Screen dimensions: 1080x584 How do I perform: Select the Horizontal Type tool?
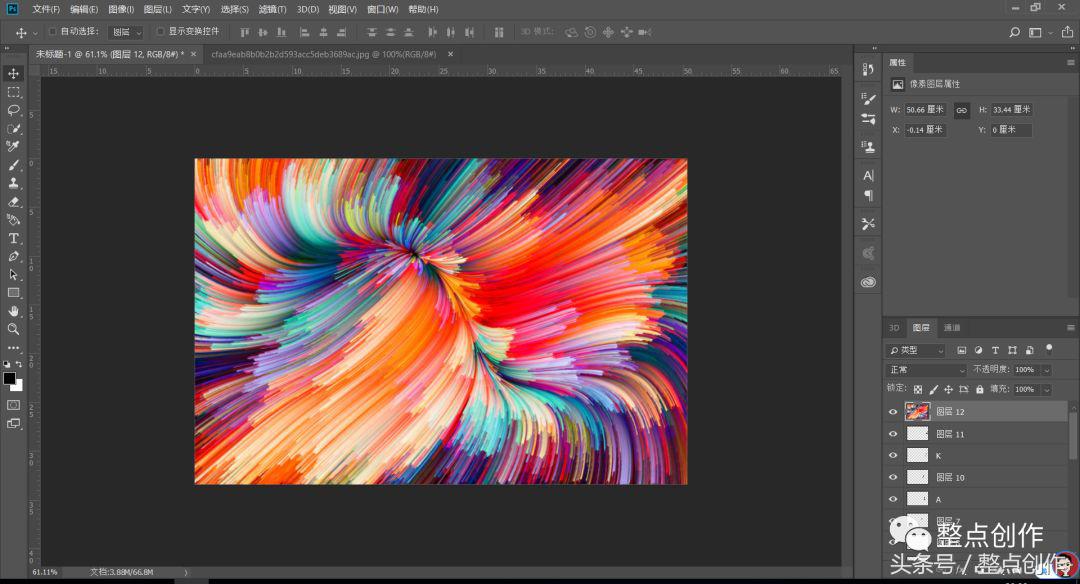(x=14, y=238)
